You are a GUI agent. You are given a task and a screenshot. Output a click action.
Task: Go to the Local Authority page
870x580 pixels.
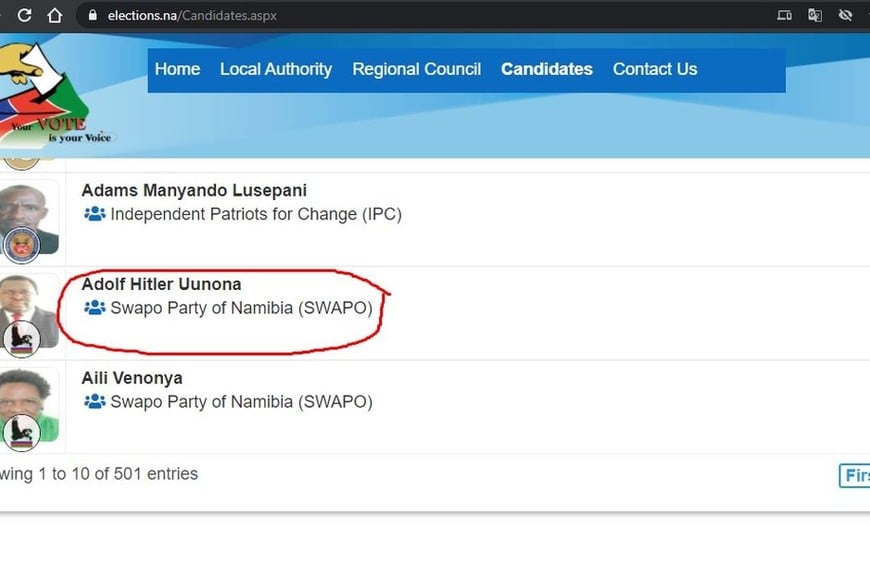(275, 69)
